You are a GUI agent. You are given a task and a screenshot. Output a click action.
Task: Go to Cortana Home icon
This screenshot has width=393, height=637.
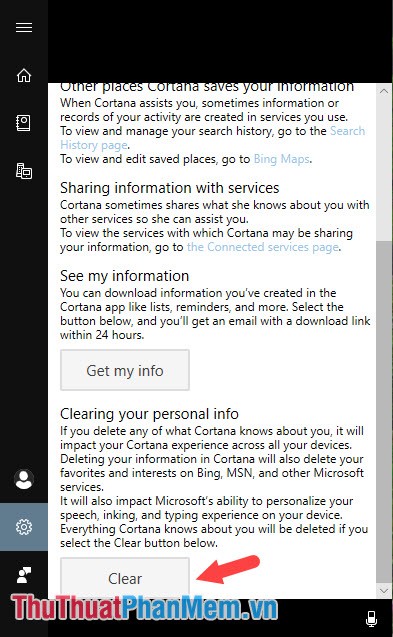(x=24, y=75)
